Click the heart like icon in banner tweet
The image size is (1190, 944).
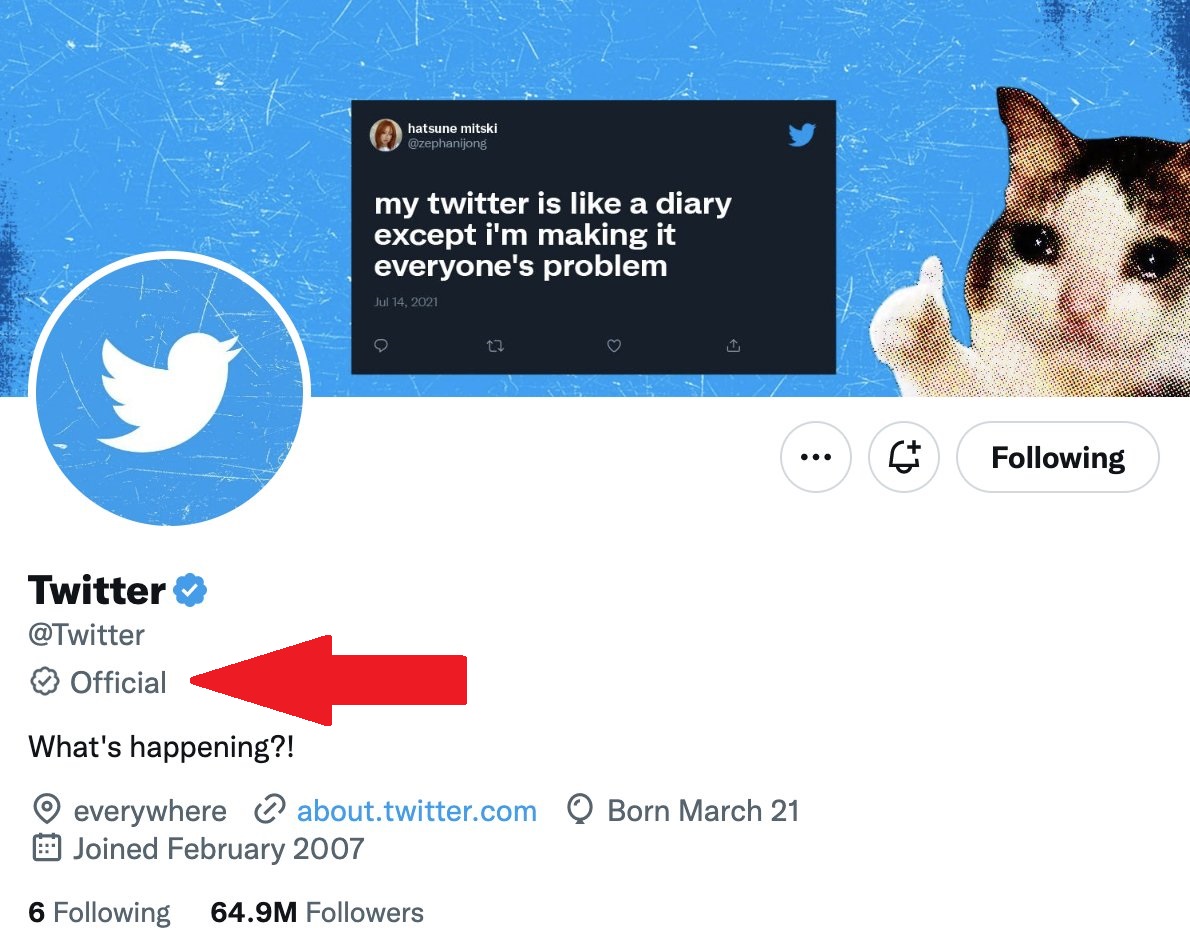[x=614, y=346]
